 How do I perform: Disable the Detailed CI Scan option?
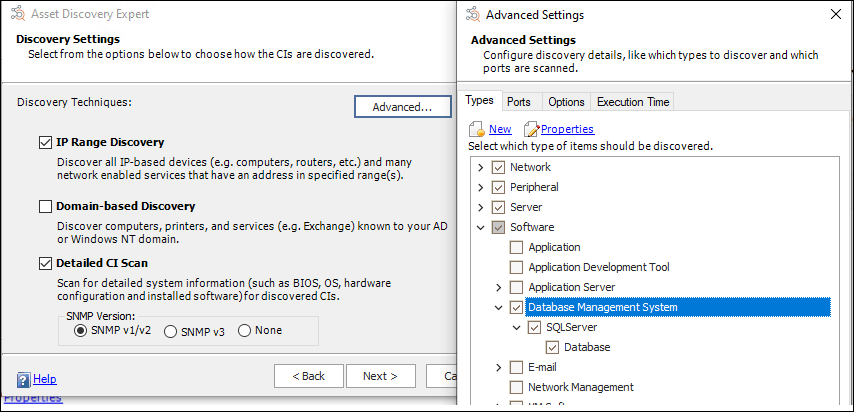(x=44, y=264)
